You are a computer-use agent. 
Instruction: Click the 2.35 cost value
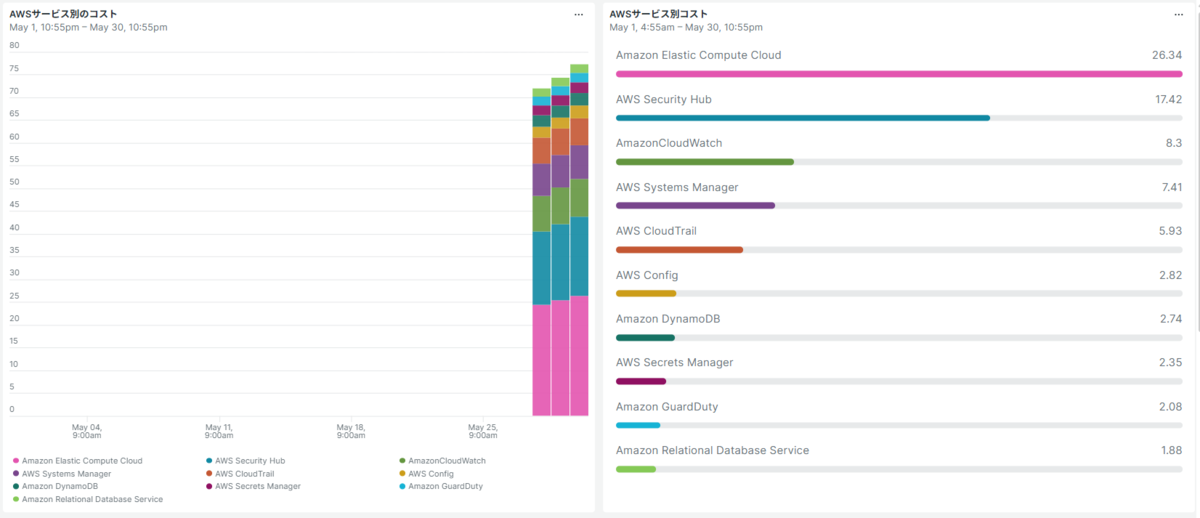(x=1171, y=363)
